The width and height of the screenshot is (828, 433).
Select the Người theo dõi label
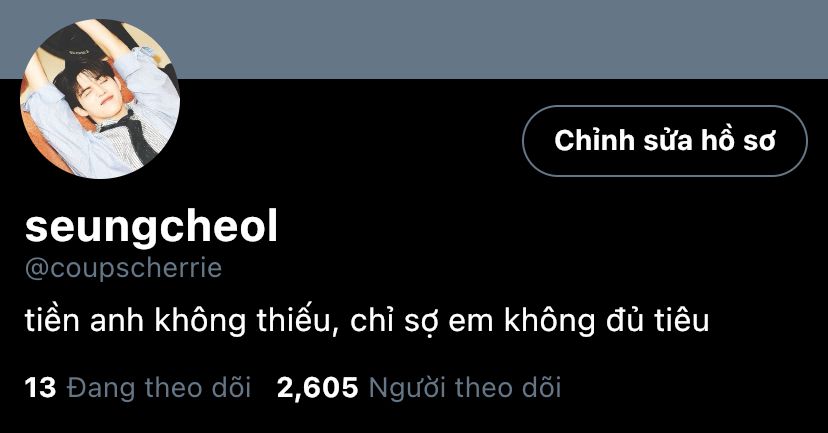click(465, 388)
